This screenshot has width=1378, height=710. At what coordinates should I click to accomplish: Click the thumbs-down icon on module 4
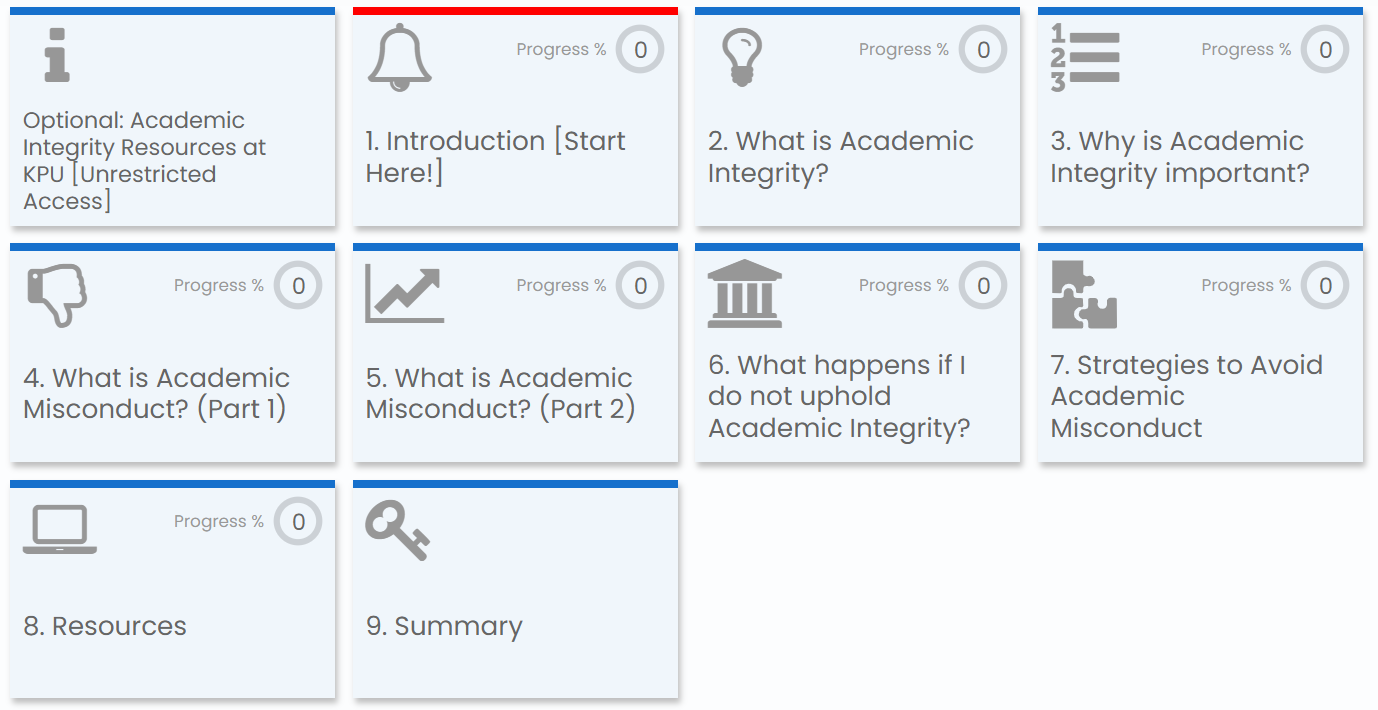pos(57,295)
